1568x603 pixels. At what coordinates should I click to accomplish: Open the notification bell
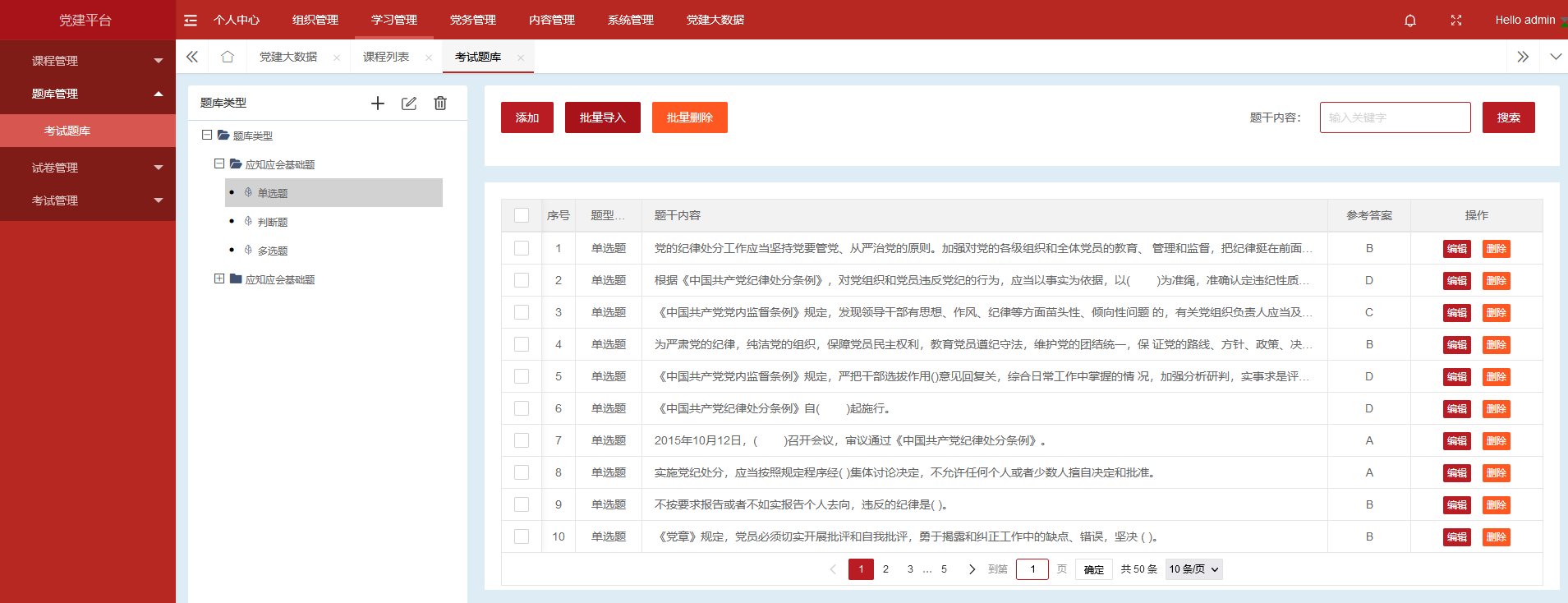click(1410, 21)
